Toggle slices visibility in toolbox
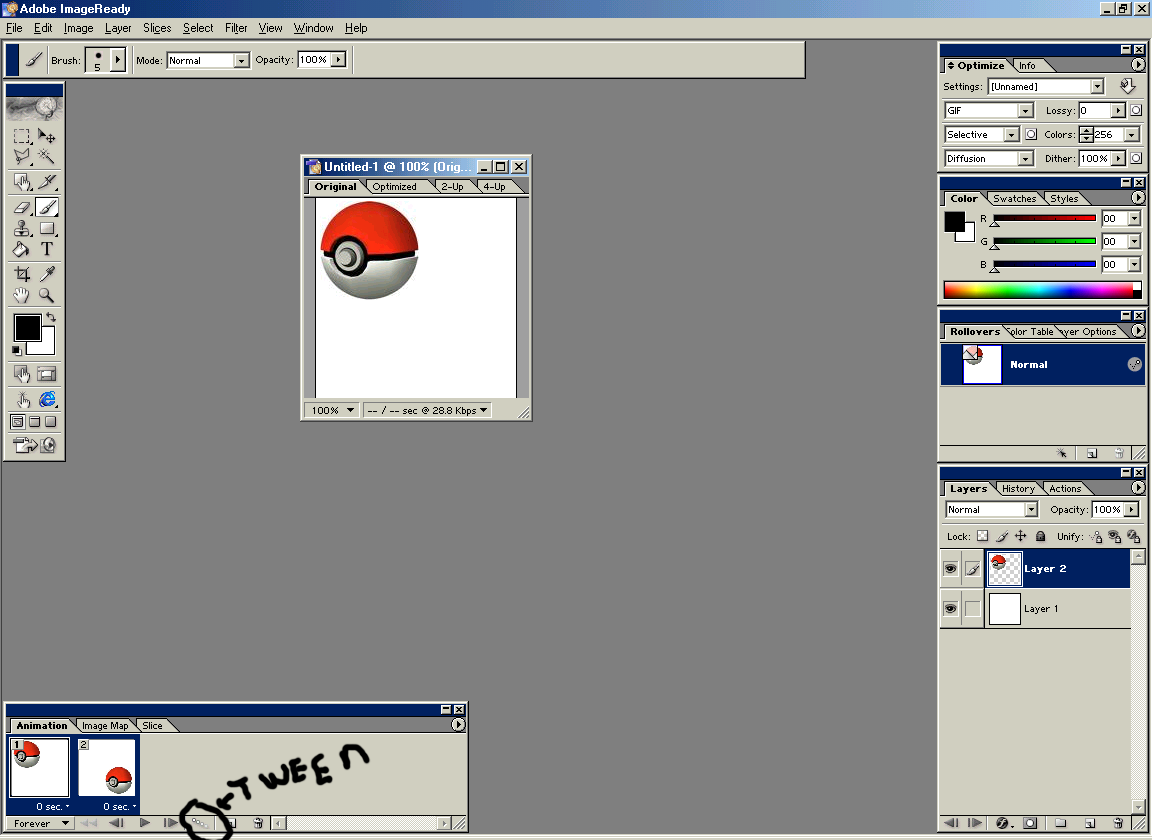Screen dimensions: 1152x840 coord(46,374)
